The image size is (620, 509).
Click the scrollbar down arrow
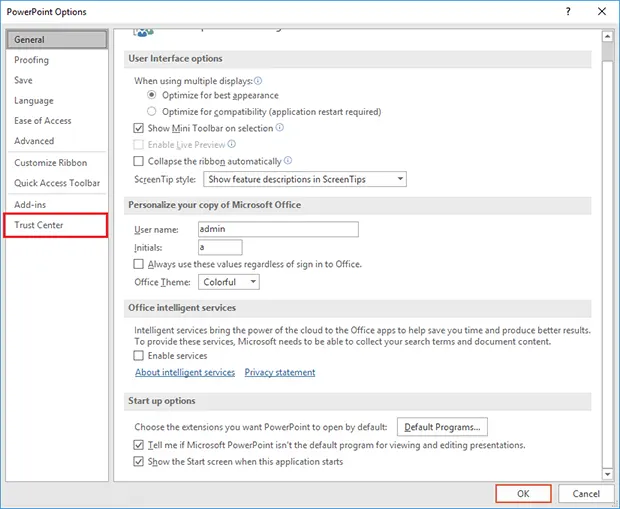pyautogui.click(x=607, y=474)
